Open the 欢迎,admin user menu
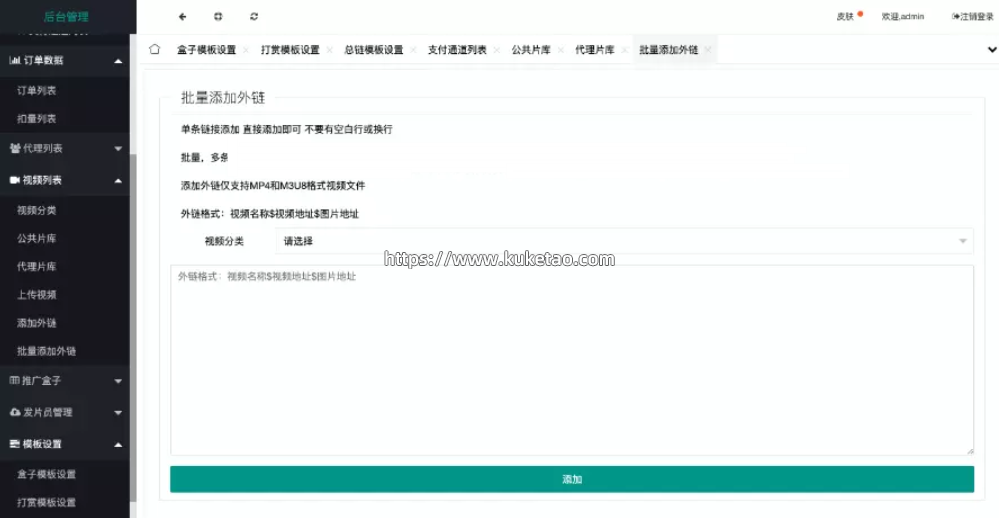This screenshot has height=518, width=999. point(902,17)
